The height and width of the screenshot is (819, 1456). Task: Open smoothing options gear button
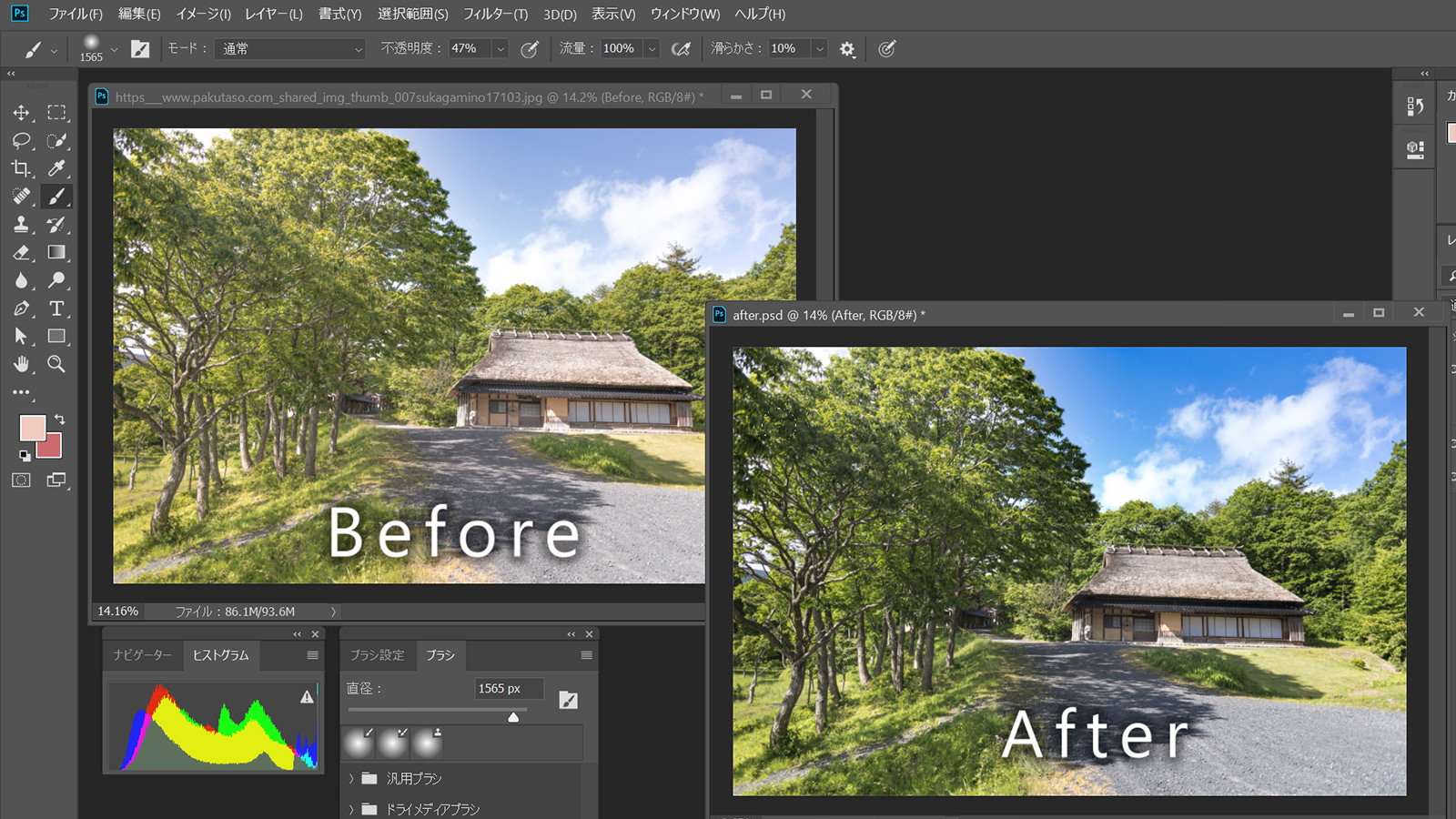[x=847, y=49]
